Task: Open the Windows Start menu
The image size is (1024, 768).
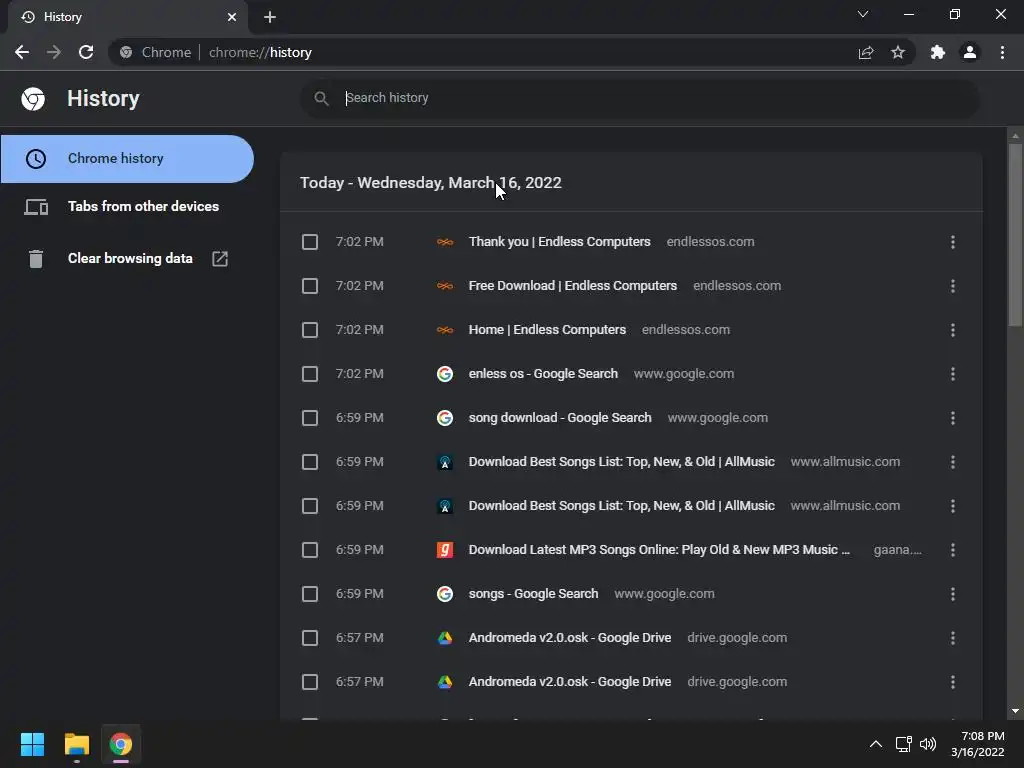Action: pyautogui.click(x=32, y=744)
